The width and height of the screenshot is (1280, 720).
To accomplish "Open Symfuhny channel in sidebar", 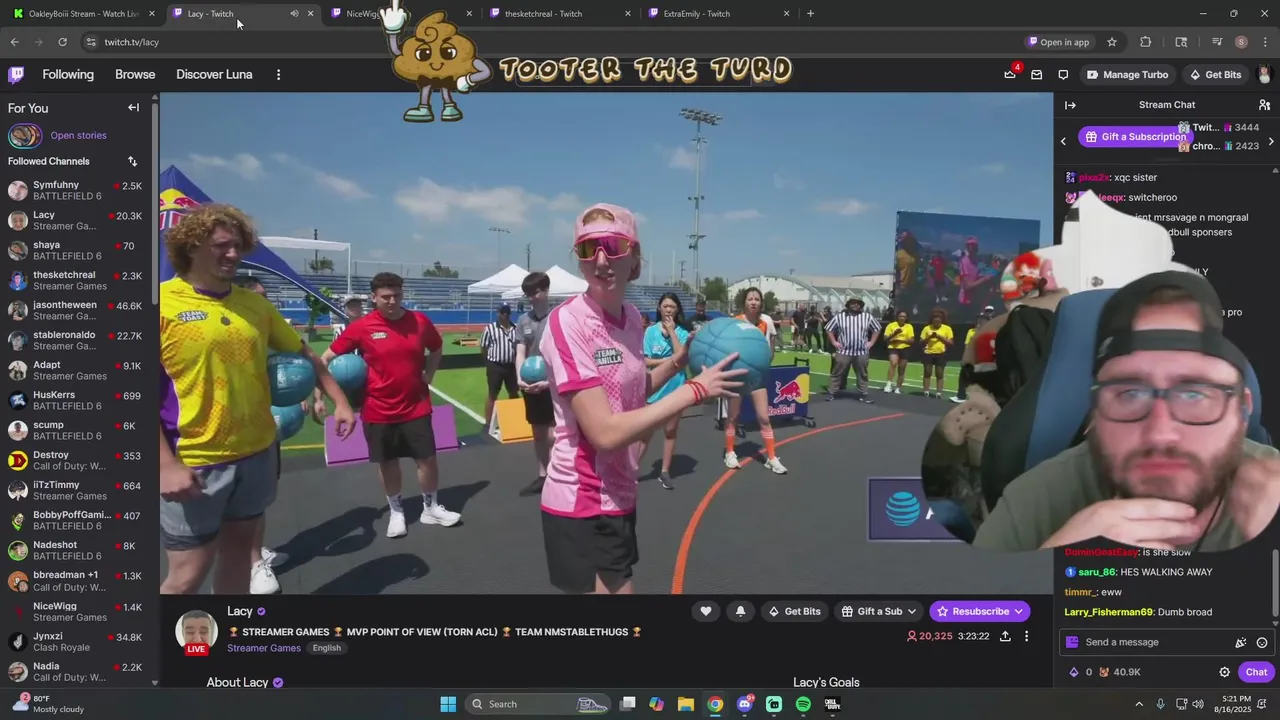I will (x=76, y=190).
